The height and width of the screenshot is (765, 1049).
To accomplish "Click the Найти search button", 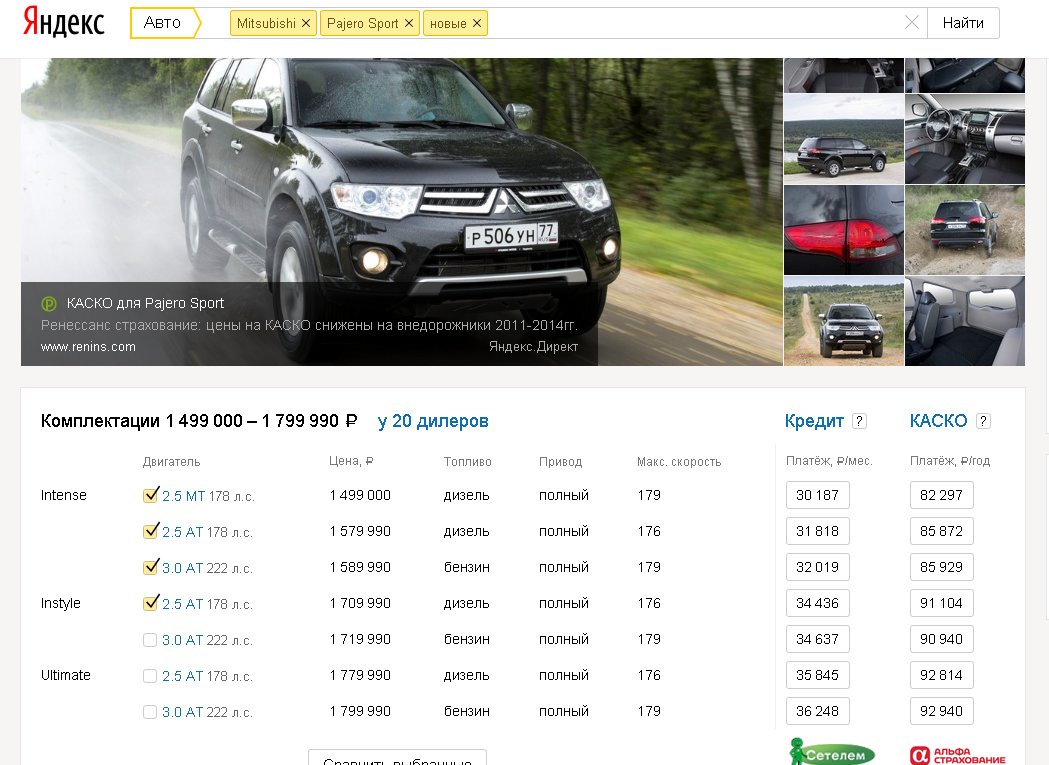I will click(x=963, y=23).
